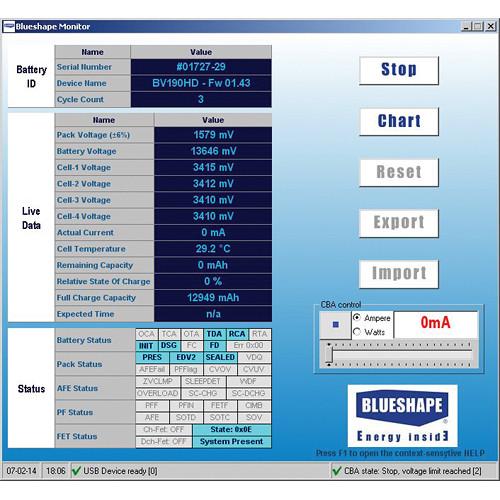Click the OVERLOAD AFE status flag
Image resolution: width=500 pixels, height=500 pixels.
click(x=158, y=393)
